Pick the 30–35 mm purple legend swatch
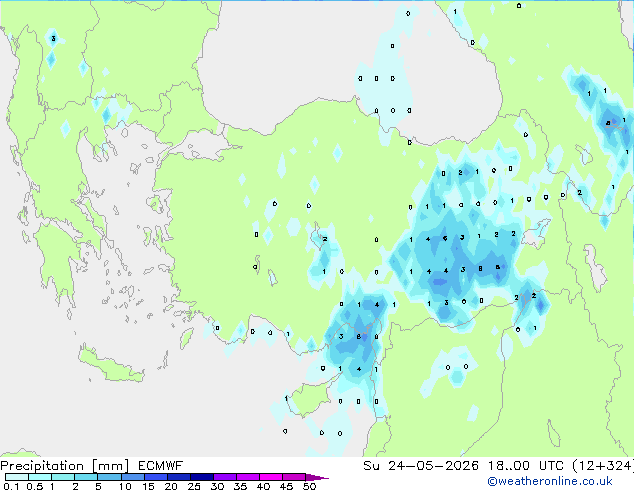Image resolution: width=634 pixels, height=490 pixels. coord(225,477)
